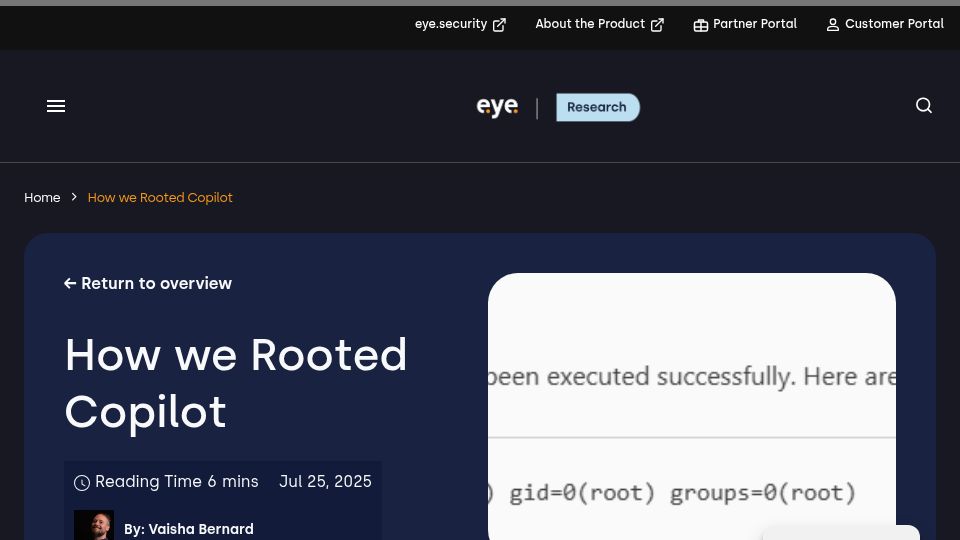Go to Customer Portal
The width and height of the screenshot is (960, 540).
(885, 24)
